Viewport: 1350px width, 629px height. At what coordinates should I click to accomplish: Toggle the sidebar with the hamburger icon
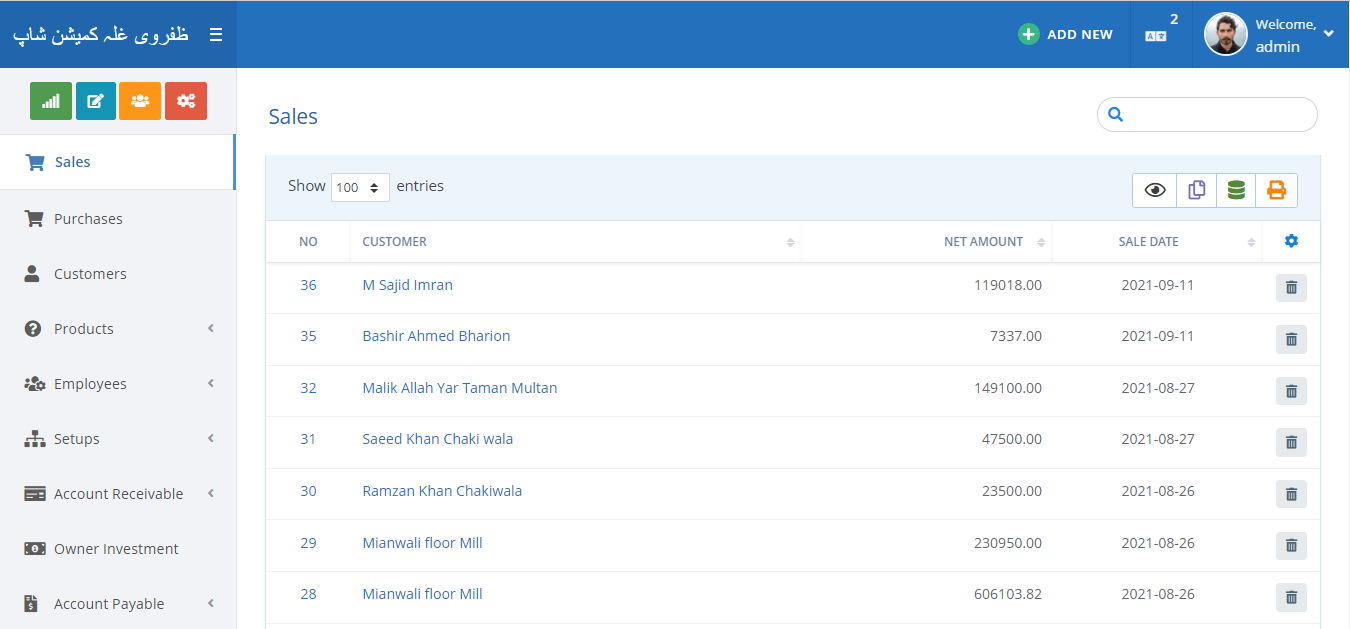(216, 35)
